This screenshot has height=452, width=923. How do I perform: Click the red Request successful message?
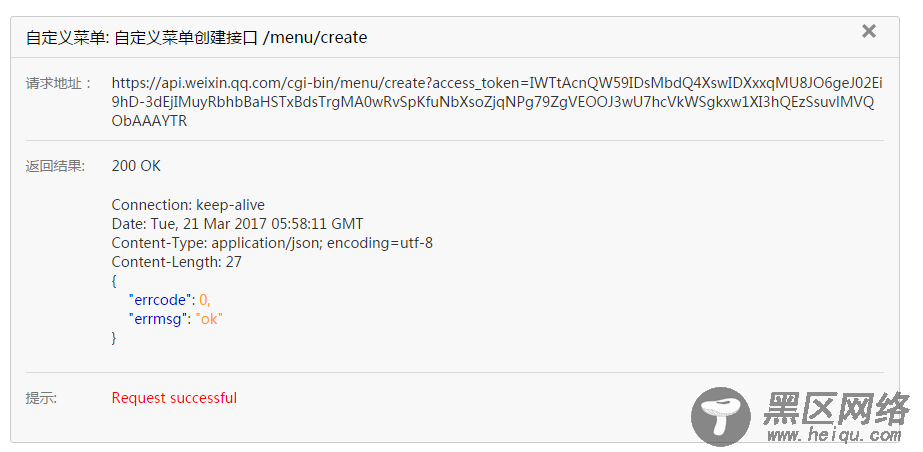coord(174,398)
